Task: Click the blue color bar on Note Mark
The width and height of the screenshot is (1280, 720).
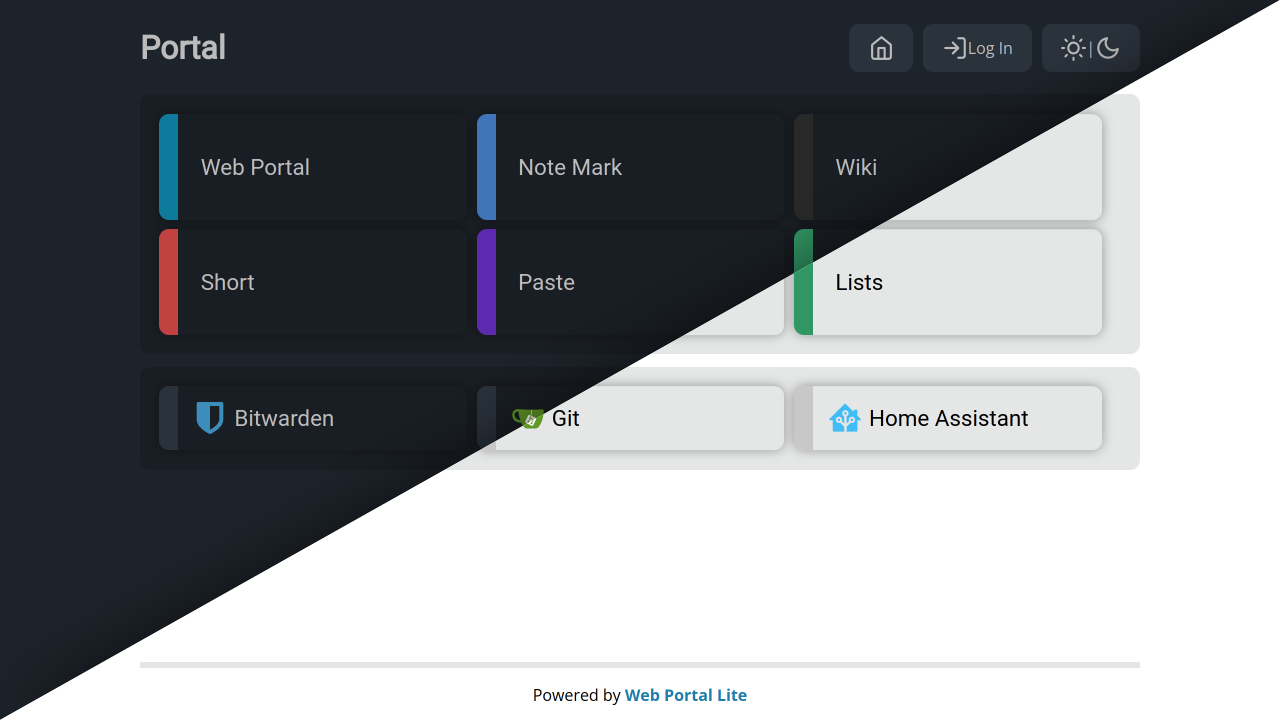Action: click(x=486, y=167)
